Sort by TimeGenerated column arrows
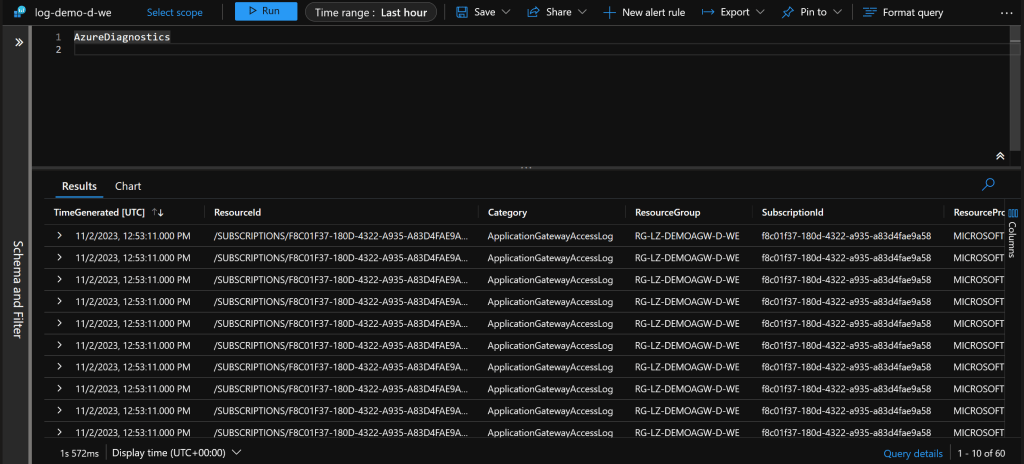This screenshot has height=464, width=1024. [158, 212]
